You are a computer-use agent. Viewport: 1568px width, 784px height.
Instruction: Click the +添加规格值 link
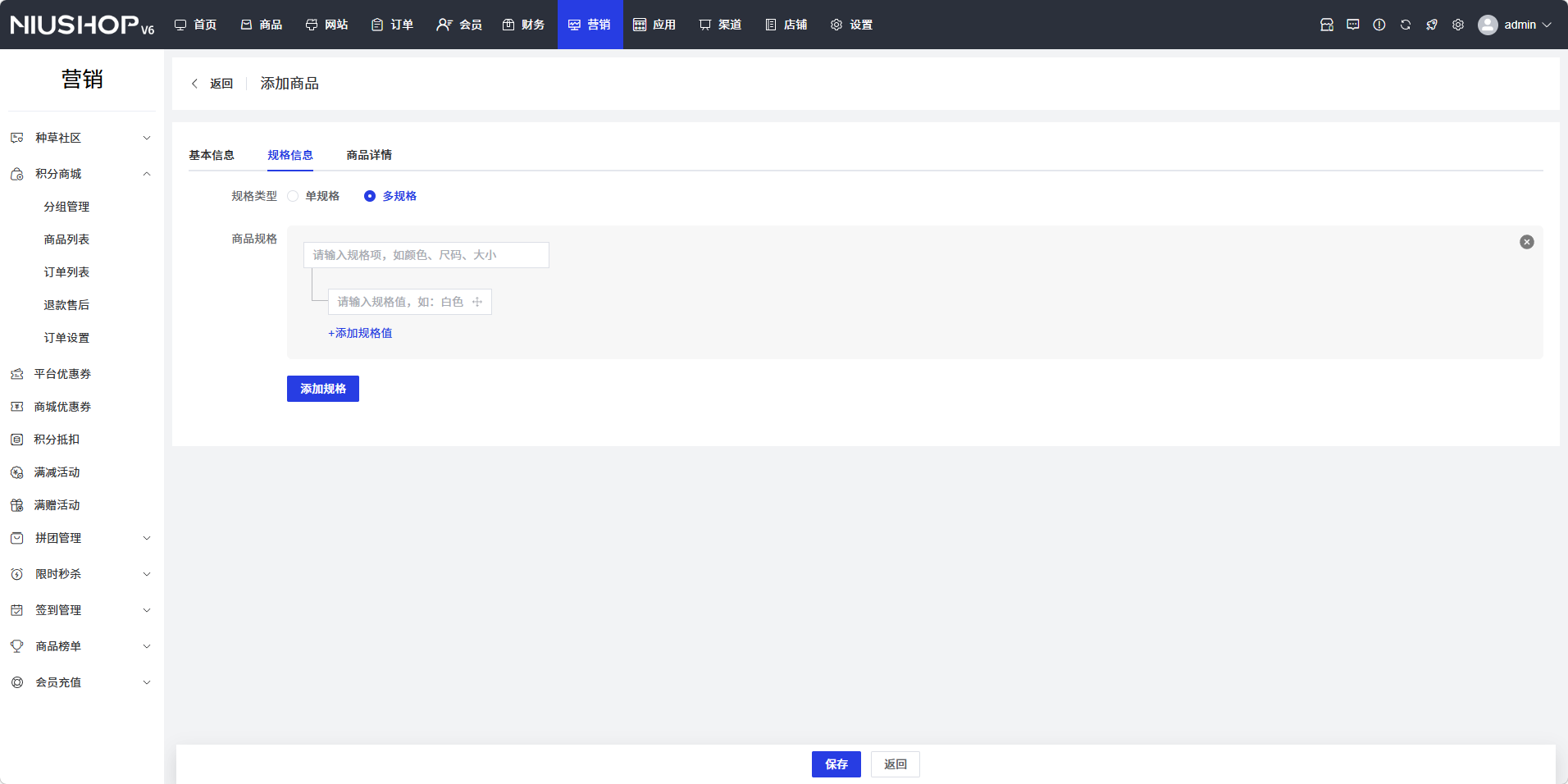click(x=360, y=333)
